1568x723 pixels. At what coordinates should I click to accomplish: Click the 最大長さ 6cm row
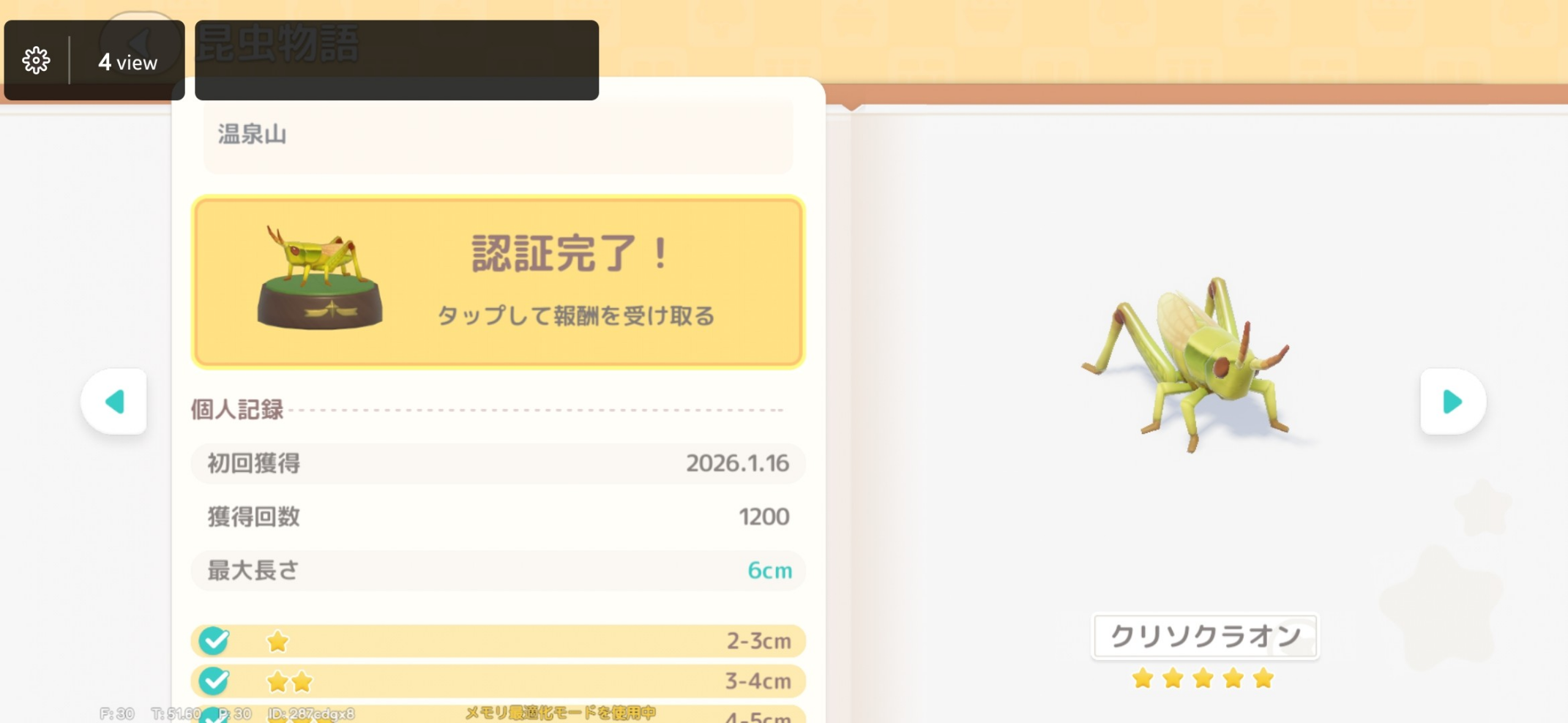coord(498,570)
